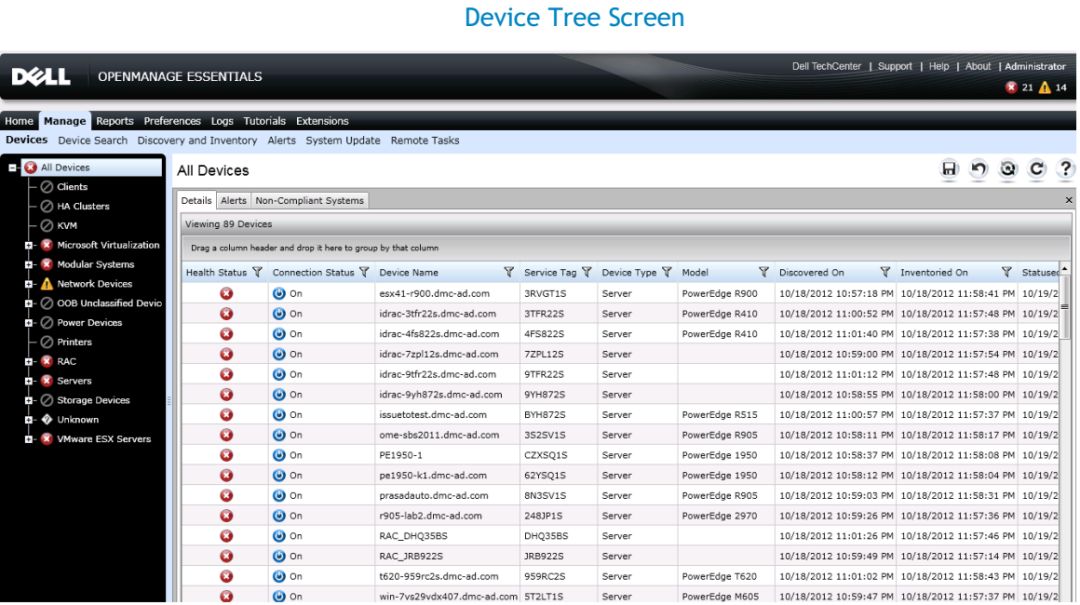Go to Discovery and Inventory
This screenshot has width=1080, height=605.
point(197,141)
